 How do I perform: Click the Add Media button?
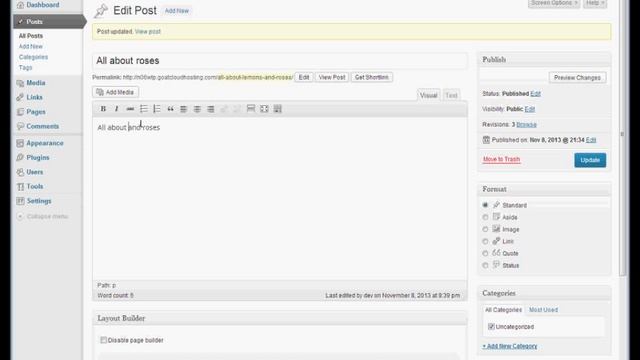116,92
